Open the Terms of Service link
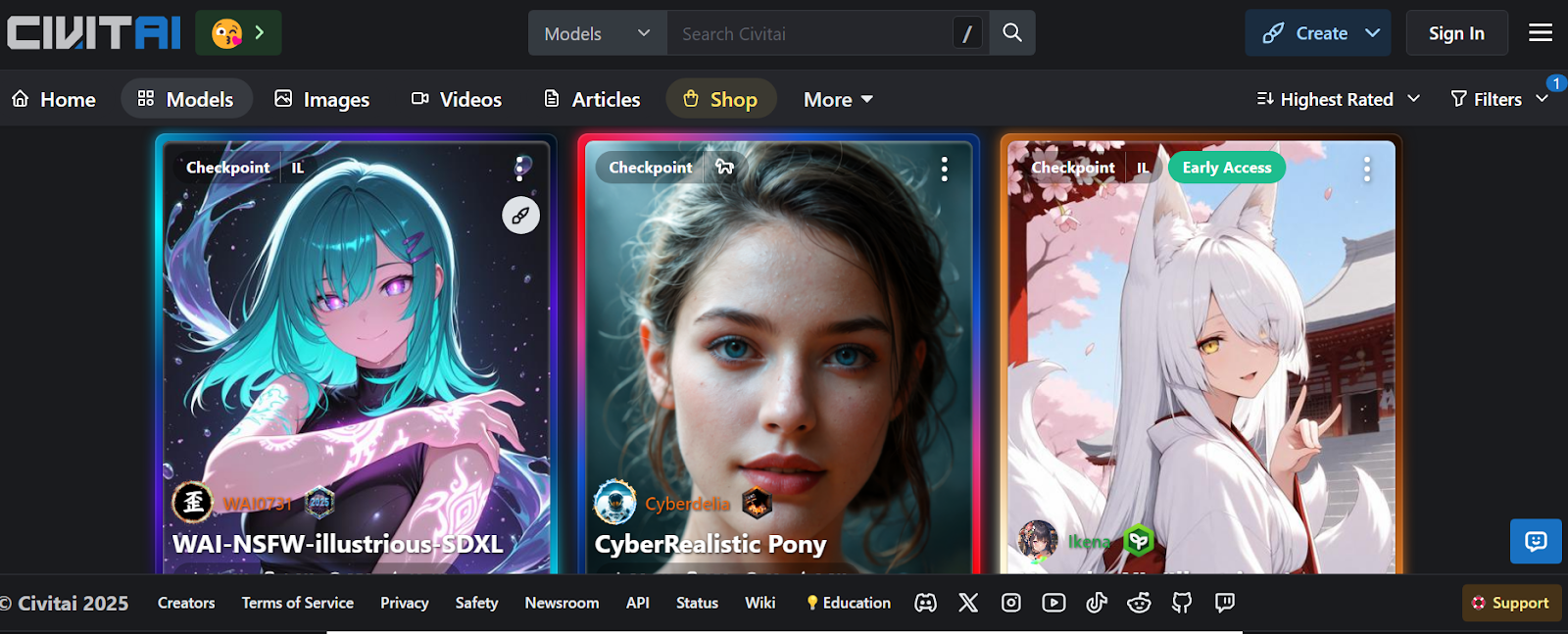 pos(297,603)
